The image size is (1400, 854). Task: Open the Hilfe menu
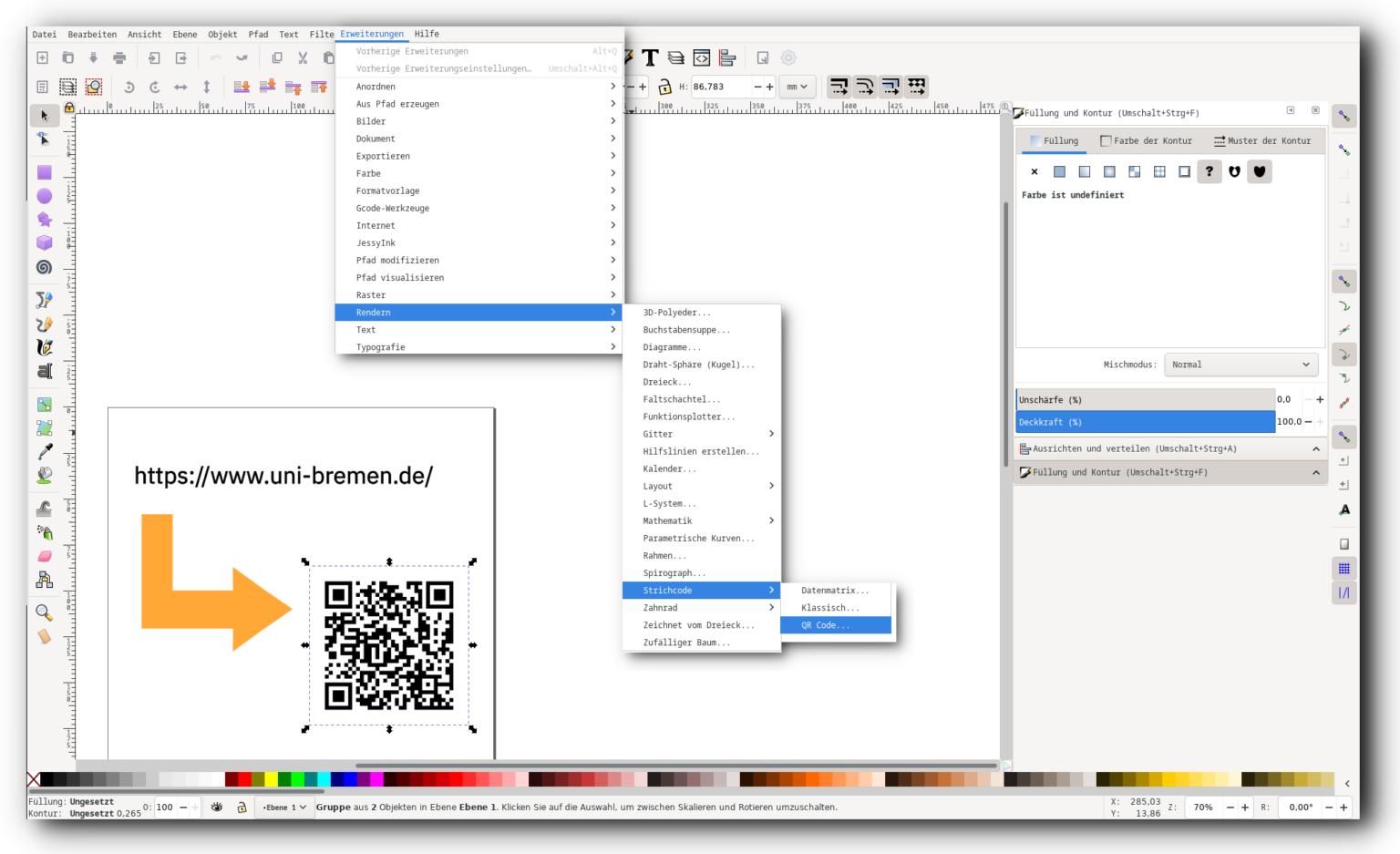pyautogui.click(x=427, y=34)
